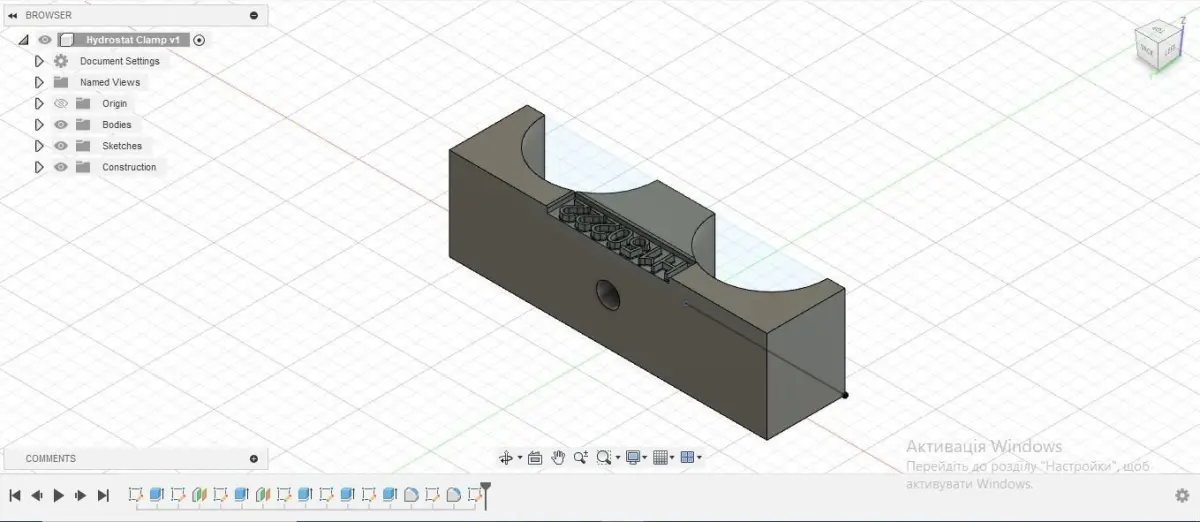Open Display Settings monitor icon

(632, 457)
